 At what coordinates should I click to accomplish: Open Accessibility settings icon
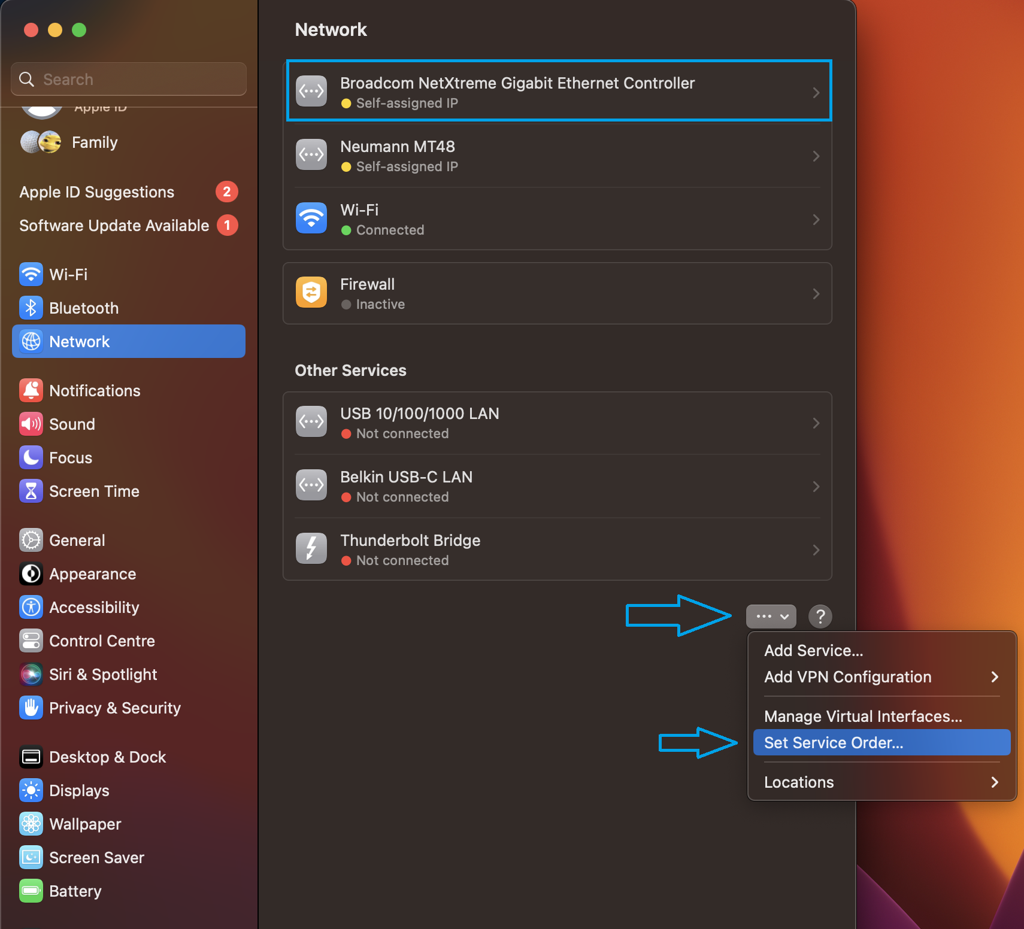point(31,607)
